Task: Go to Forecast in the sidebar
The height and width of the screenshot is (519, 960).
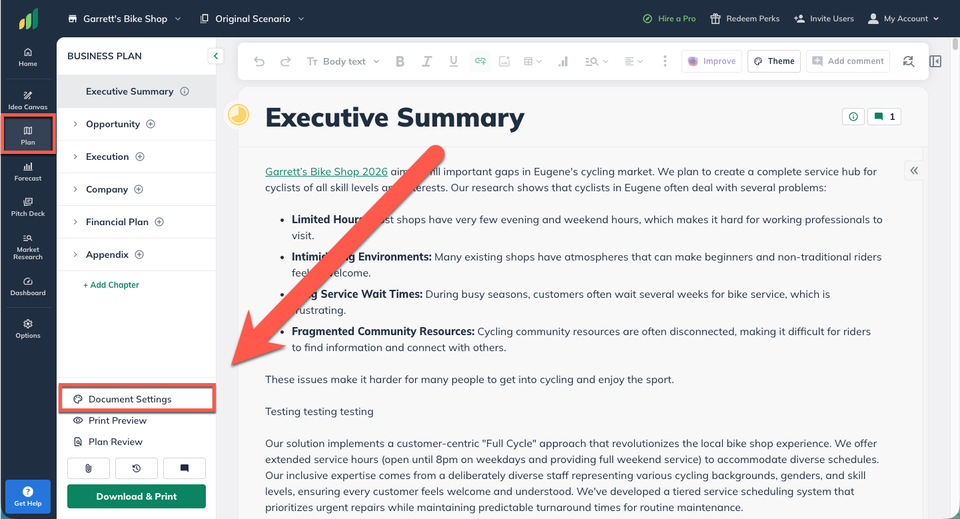Action: point(28,172)
